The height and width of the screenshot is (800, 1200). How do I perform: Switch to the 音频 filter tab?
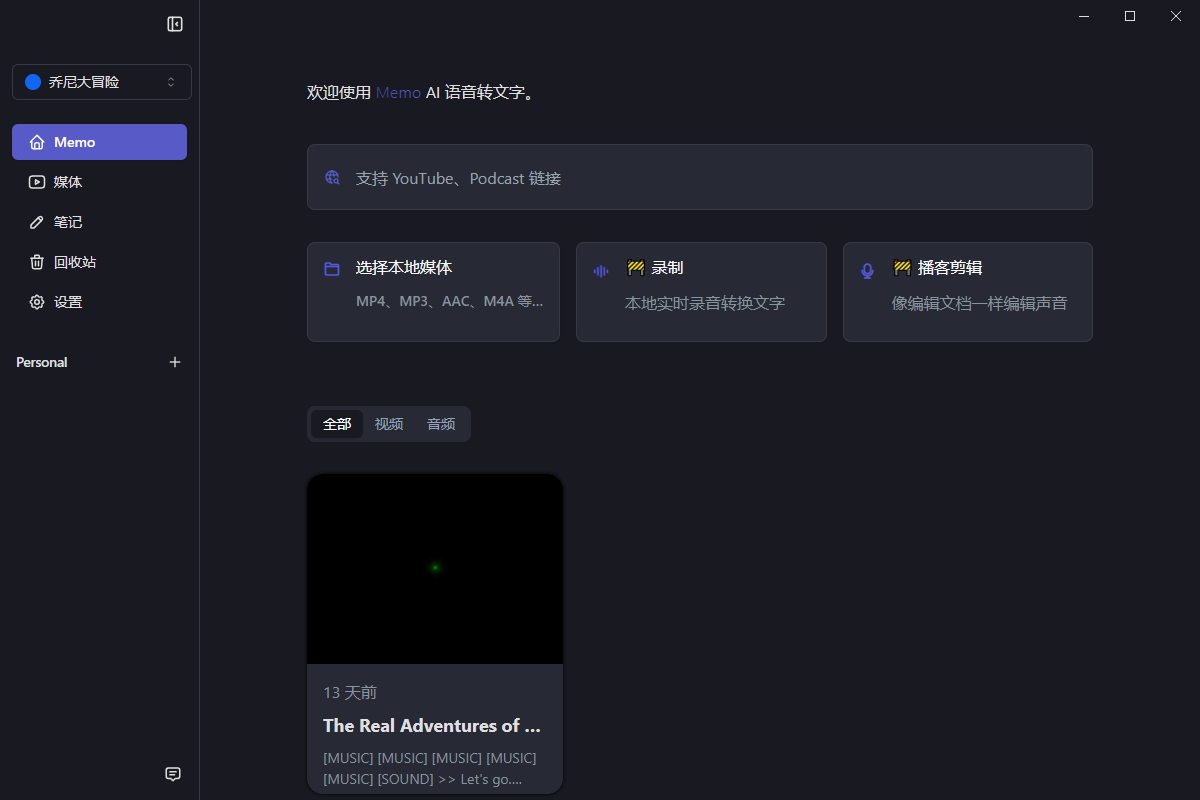tap(441, 424)
